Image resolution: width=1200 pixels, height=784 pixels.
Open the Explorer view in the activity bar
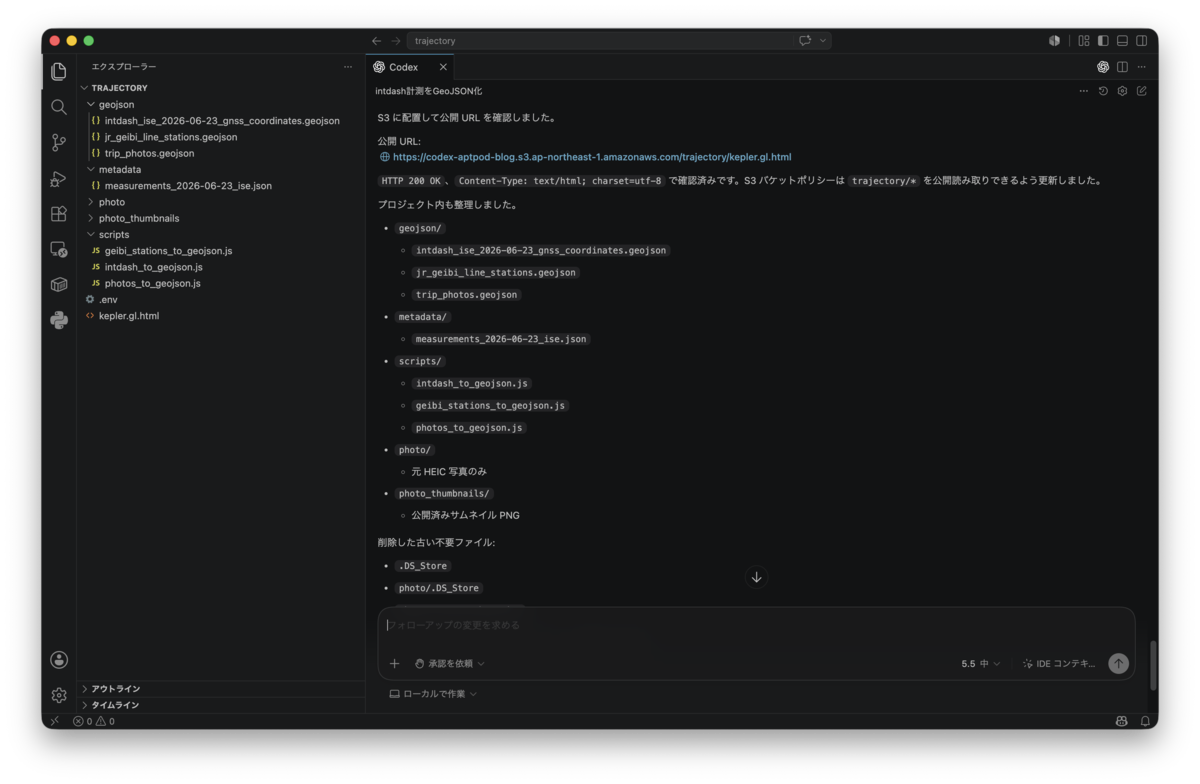pos(59,71)
